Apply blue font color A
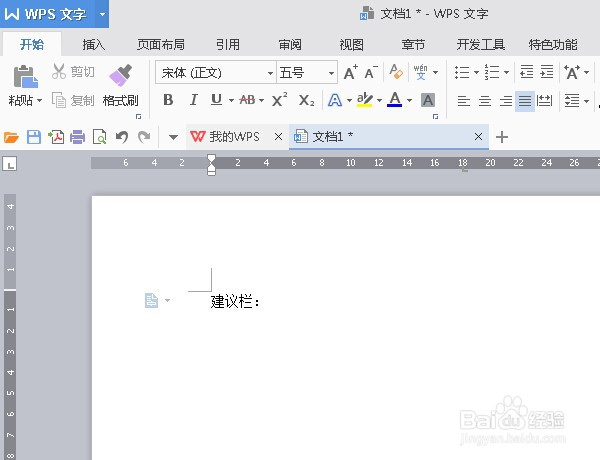600x460 pixels. 395,100
